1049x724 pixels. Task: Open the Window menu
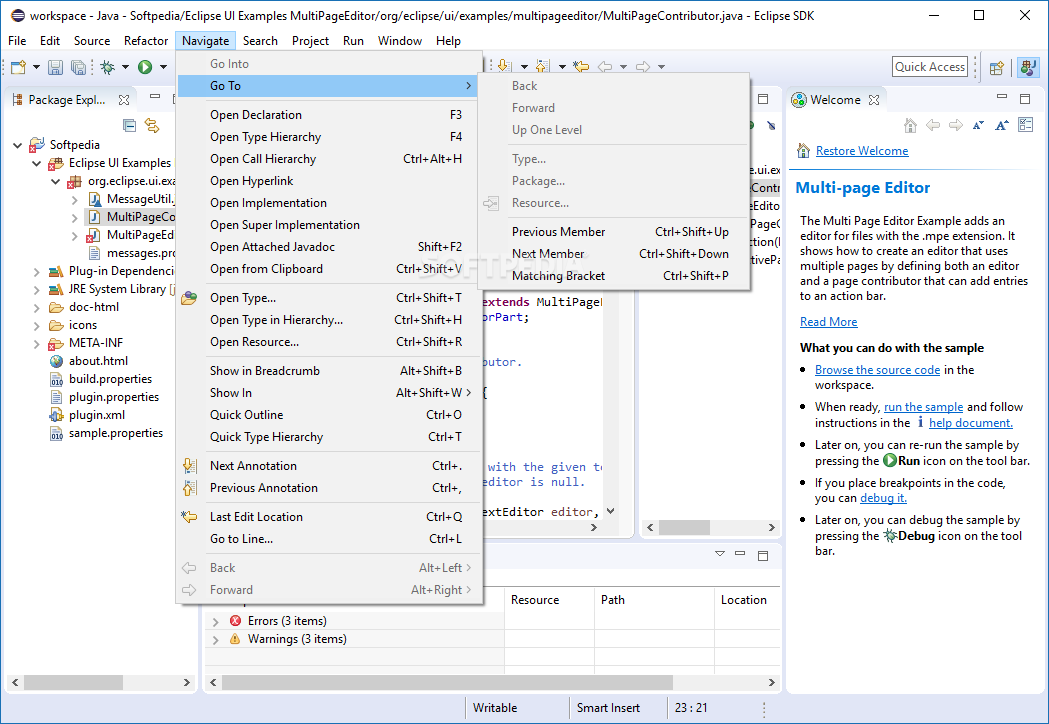point(399,41)
